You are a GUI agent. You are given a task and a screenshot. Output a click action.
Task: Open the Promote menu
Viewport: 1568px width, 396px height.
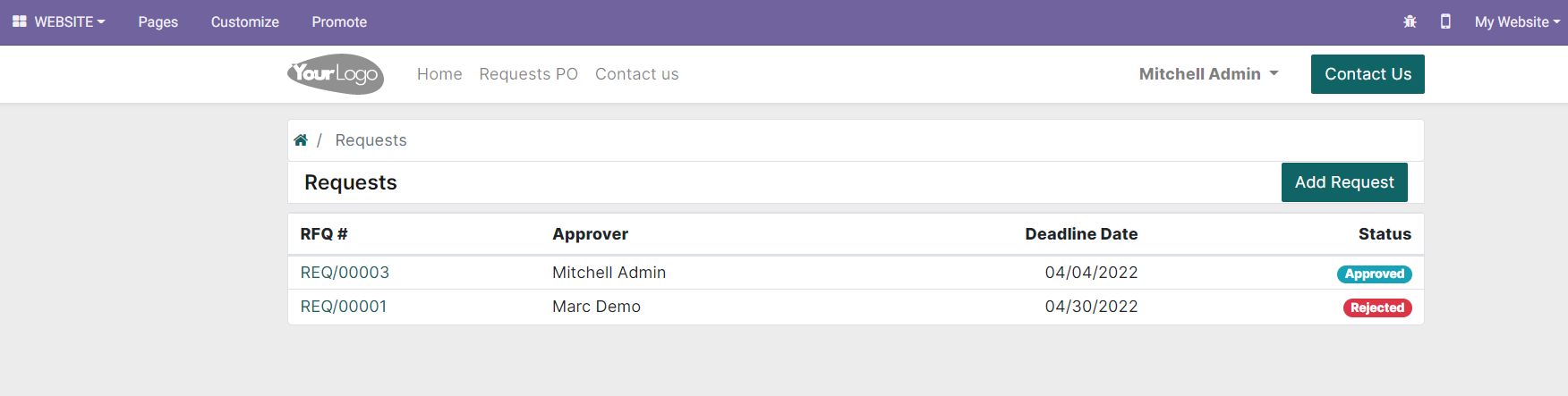339,21
